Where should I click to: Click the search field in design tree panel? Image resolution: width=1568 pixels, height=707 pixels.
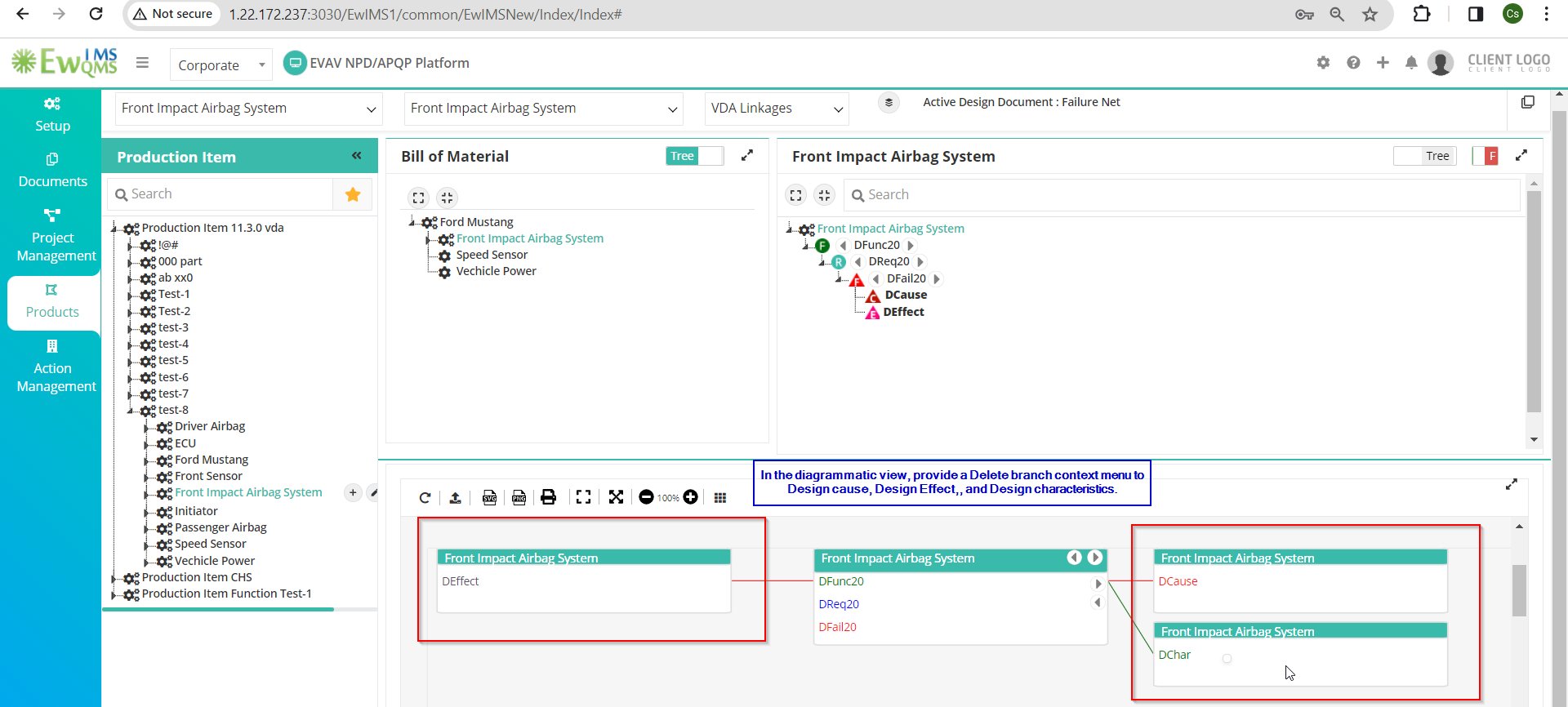pyautogui.click(x=1182, y=195)
